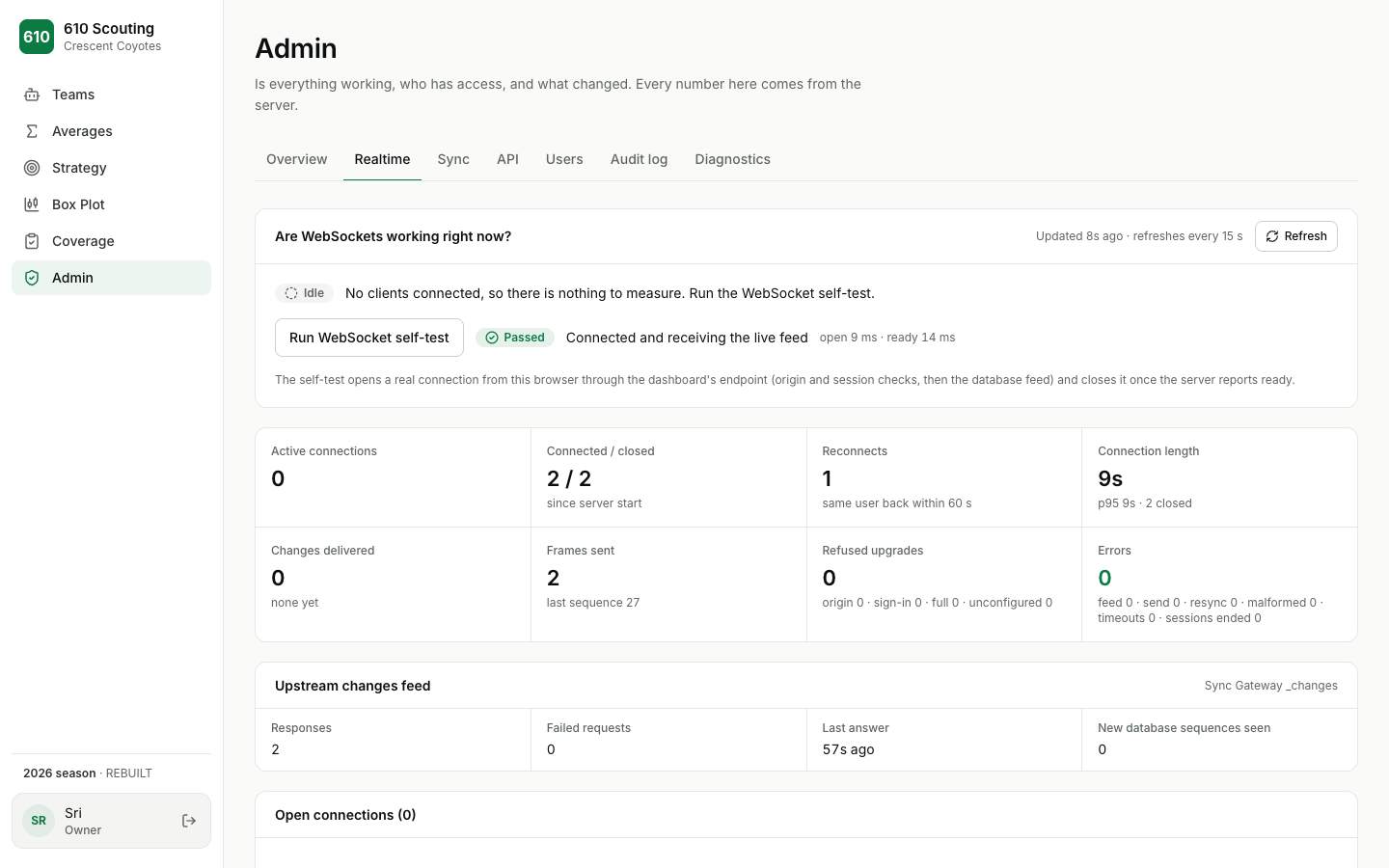Open the Overview tab
Image resolution: width=1389 pixels, height=868 pixels.
(x=297, y=159)
